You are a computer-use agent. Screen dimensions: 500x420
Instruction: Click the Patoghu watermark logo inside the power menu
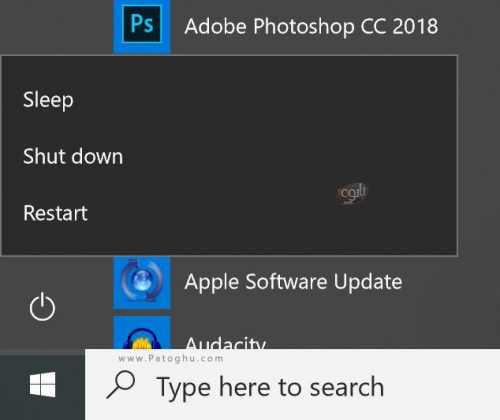(x=352, y=193)
